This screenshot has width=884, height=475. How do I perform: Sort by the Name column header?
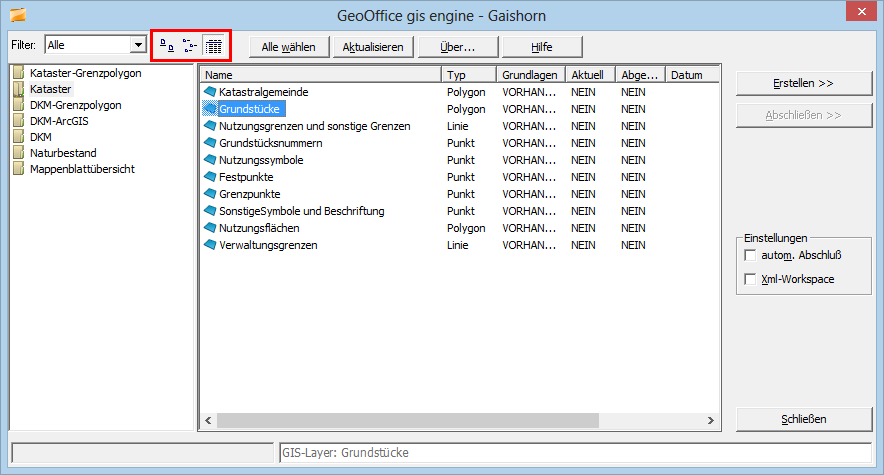(x=320, y=75)
